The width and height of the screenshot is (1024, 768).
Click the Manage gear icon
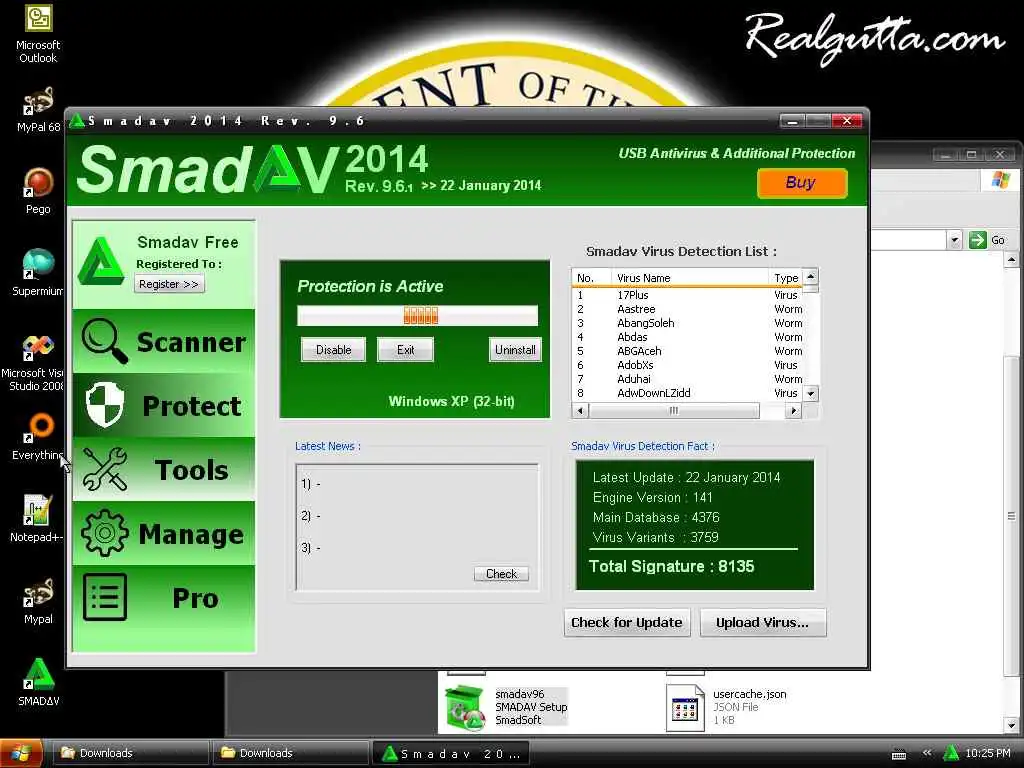point(104,533)
